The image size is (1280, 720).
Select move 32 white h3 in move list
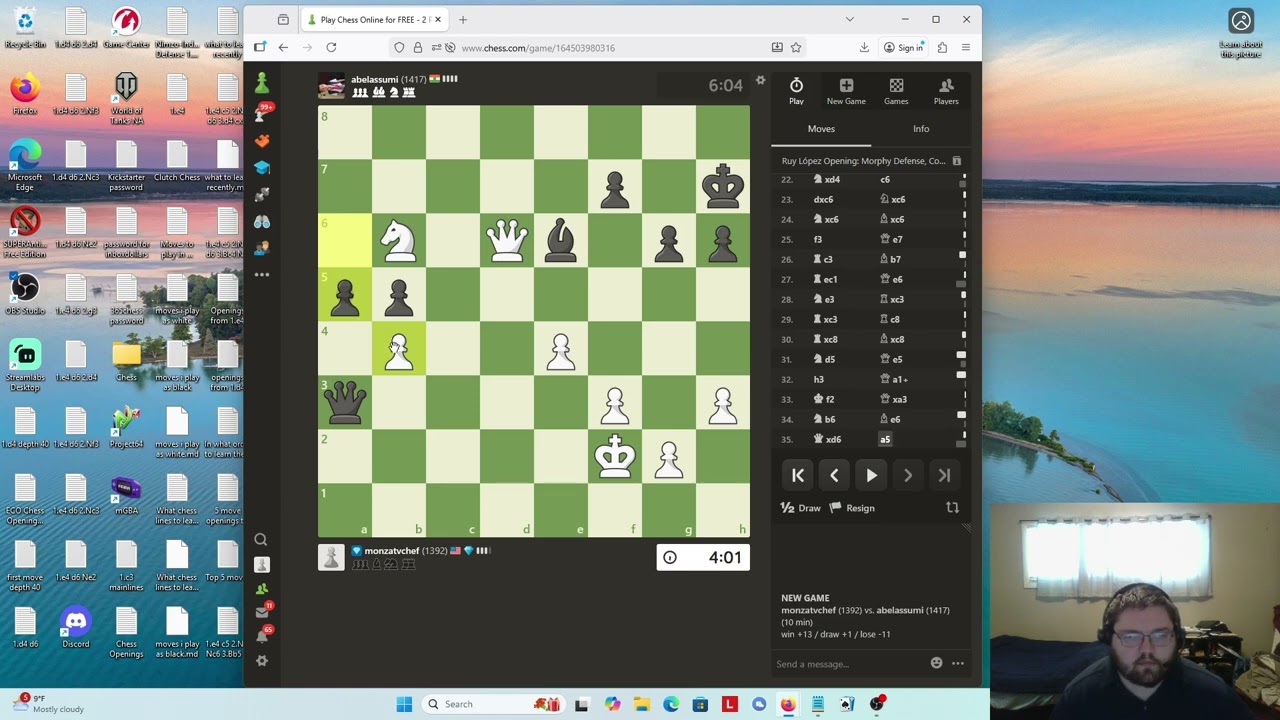pos(818,379)
